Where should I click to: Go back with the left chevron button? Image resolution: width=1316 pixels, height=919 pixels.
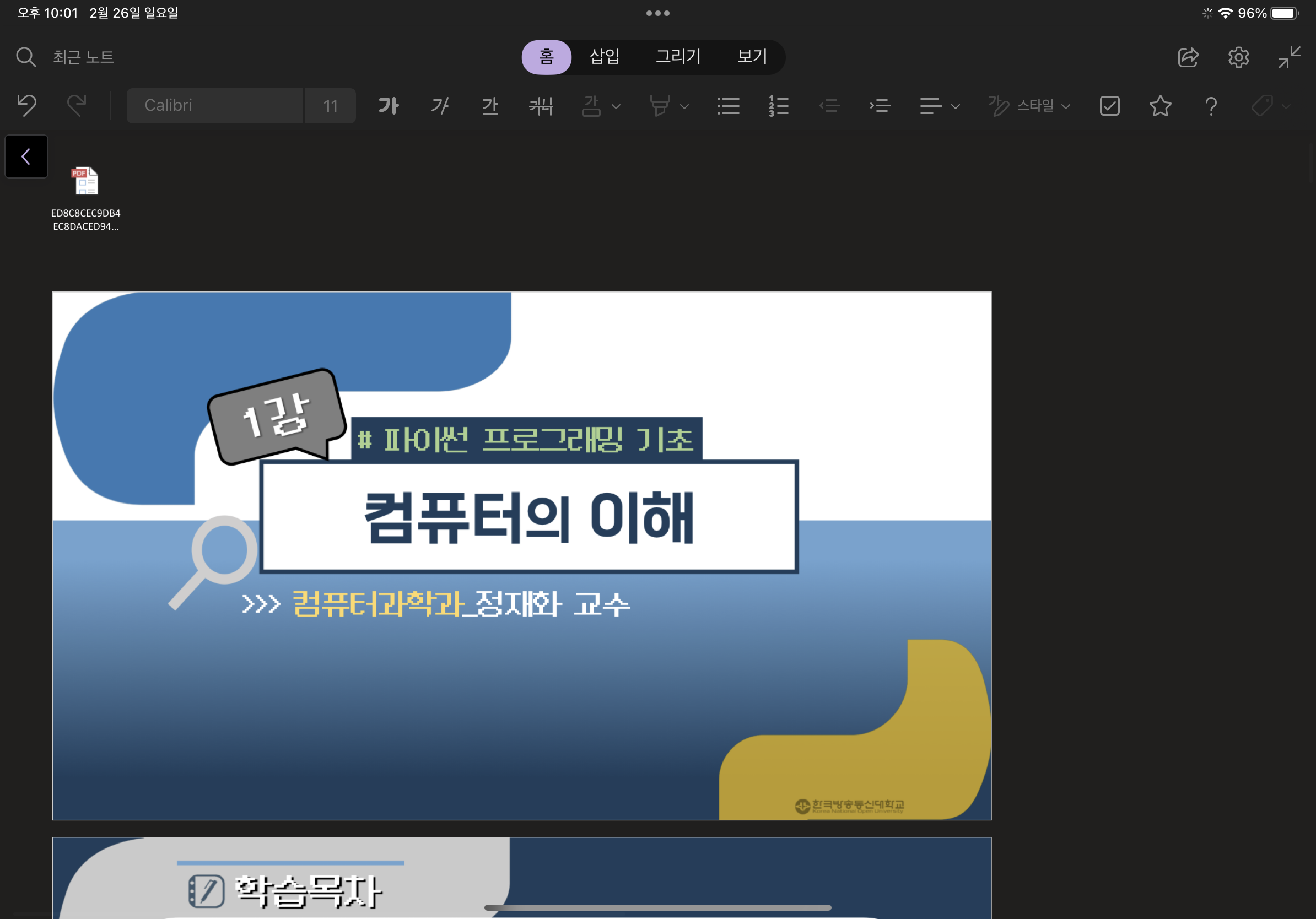(26, 156)
